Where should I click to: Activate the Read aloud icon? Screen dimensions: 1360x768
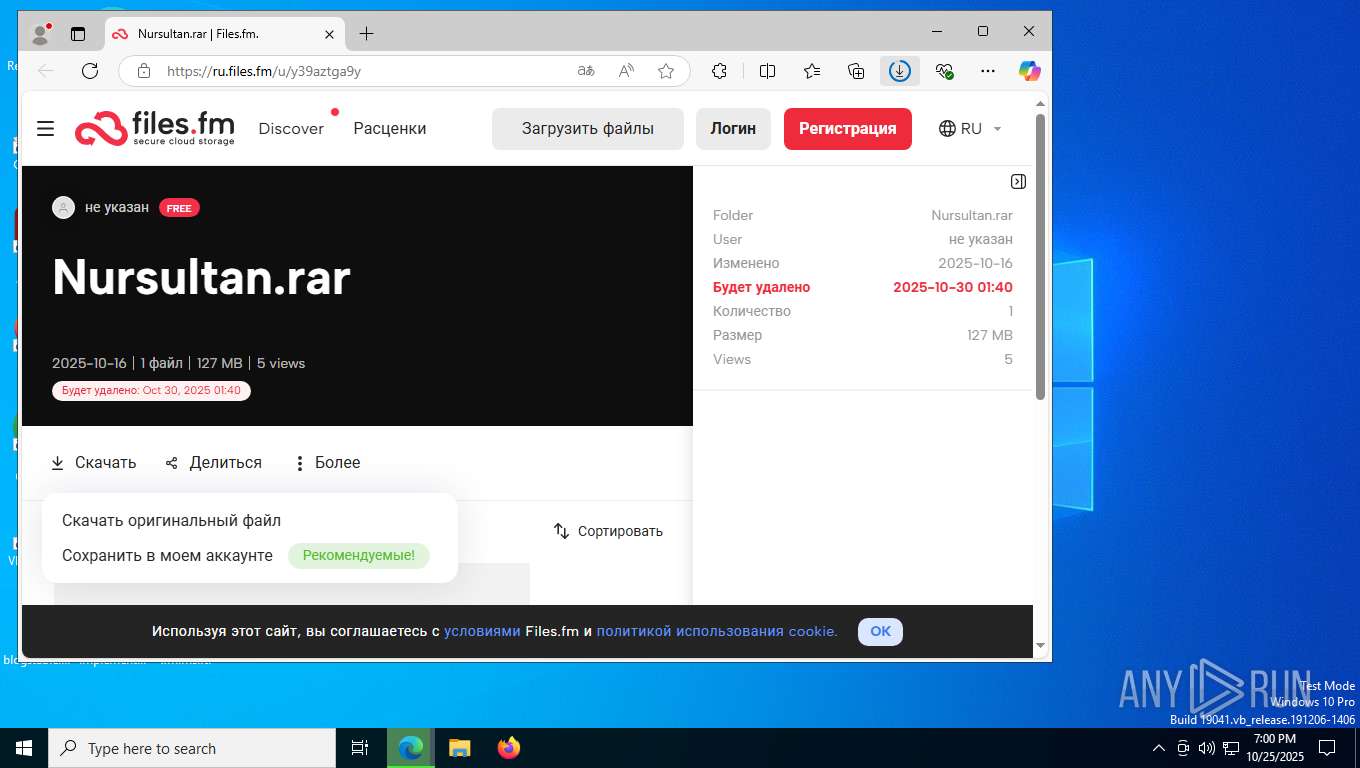pyautogui.click(x=626, y=71)
